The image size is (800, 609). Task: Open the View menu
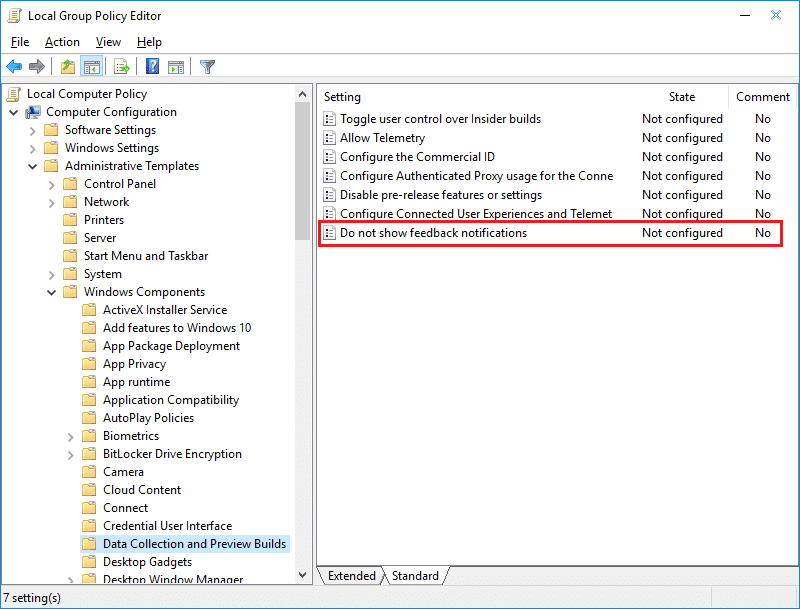click(108, 42)
